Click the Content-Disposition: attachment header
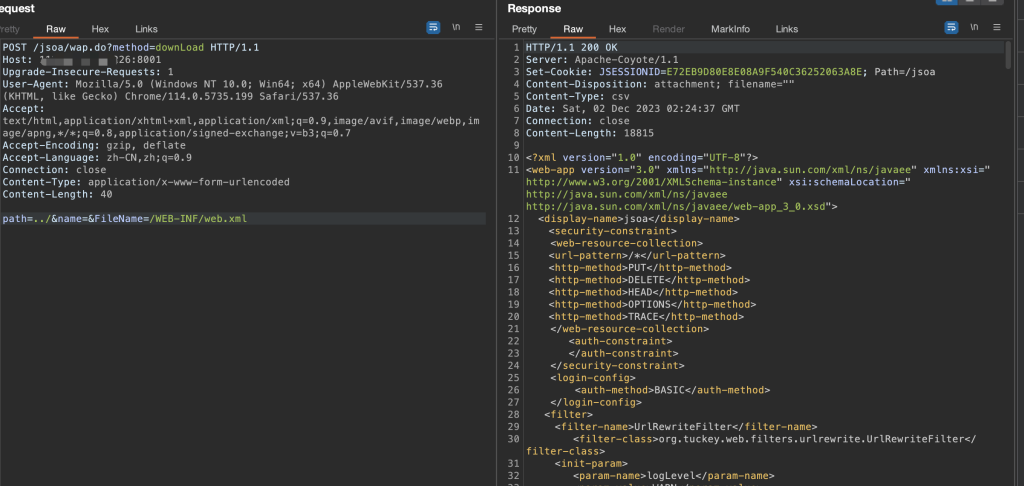Image resolution: width=1024 pixels, height=486 pixels. (x=660, y=84)
